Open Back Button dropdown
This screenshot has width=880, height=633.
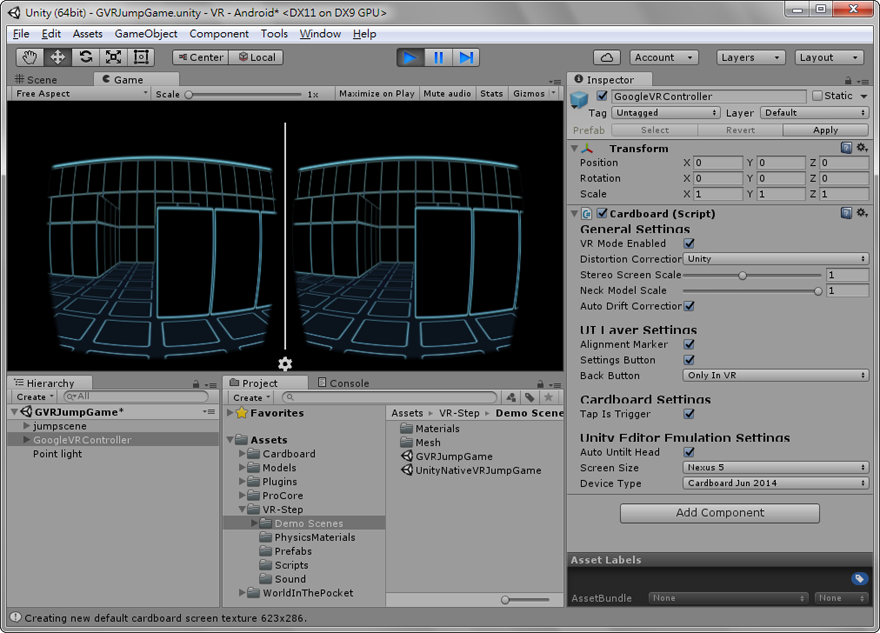tap(776, 375)
